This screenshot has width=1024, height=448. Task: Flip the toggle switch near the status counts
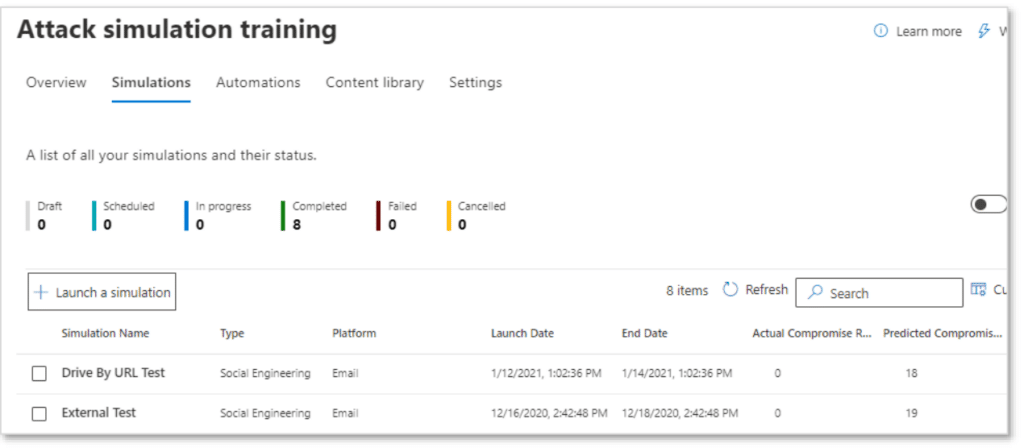click(x=989, y=204)
